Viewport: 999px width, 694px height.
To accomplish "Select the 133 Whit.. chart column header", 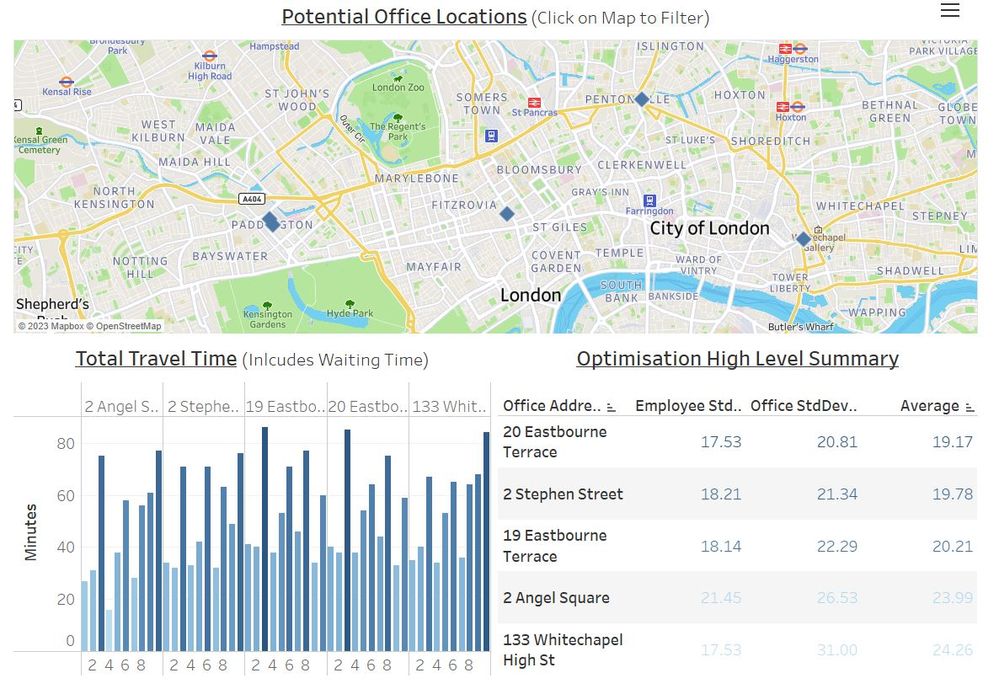I will 449,407.
